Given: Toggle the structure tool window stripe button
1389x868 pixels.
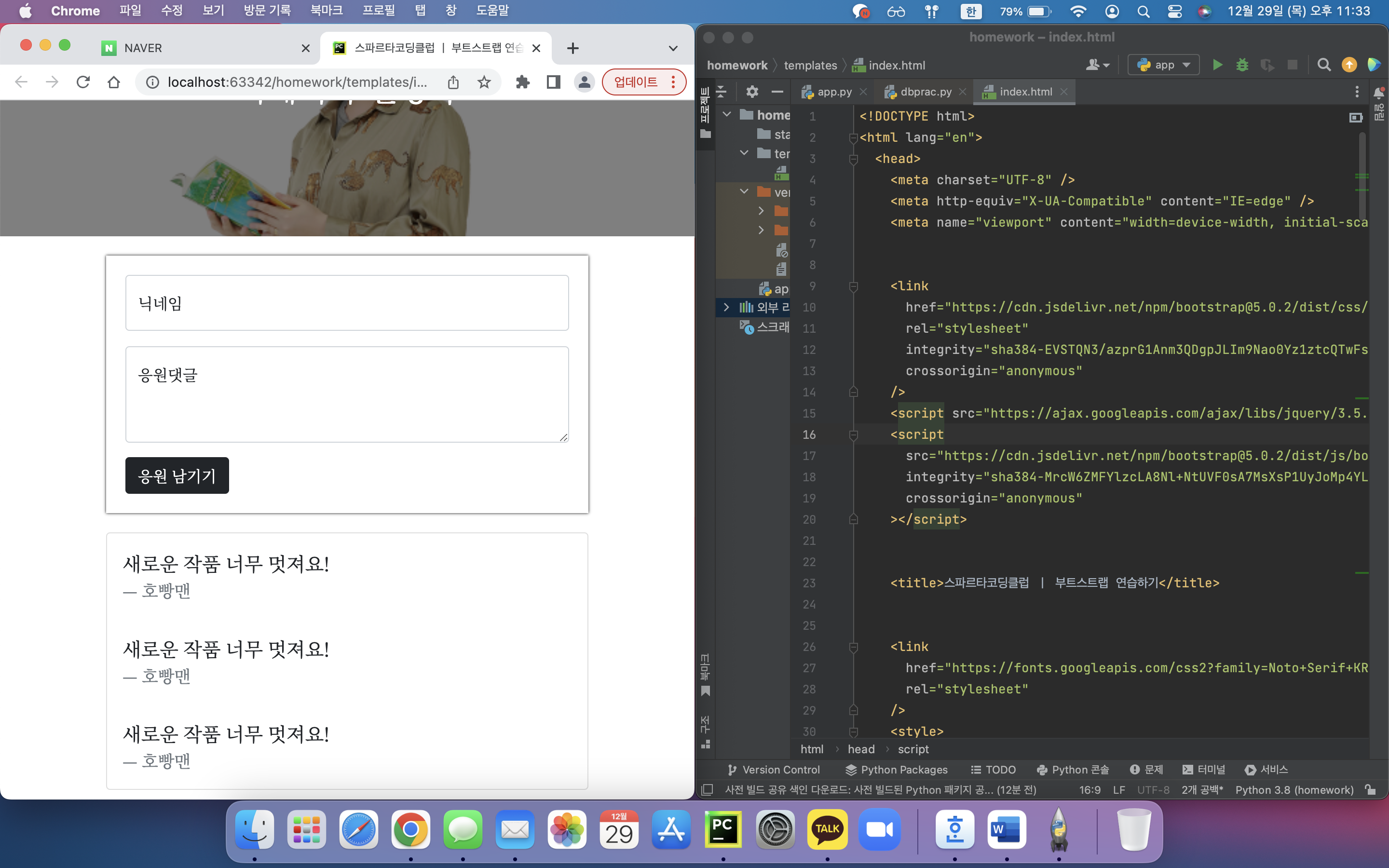Looking at the screenshot, I should pos(706,732).
